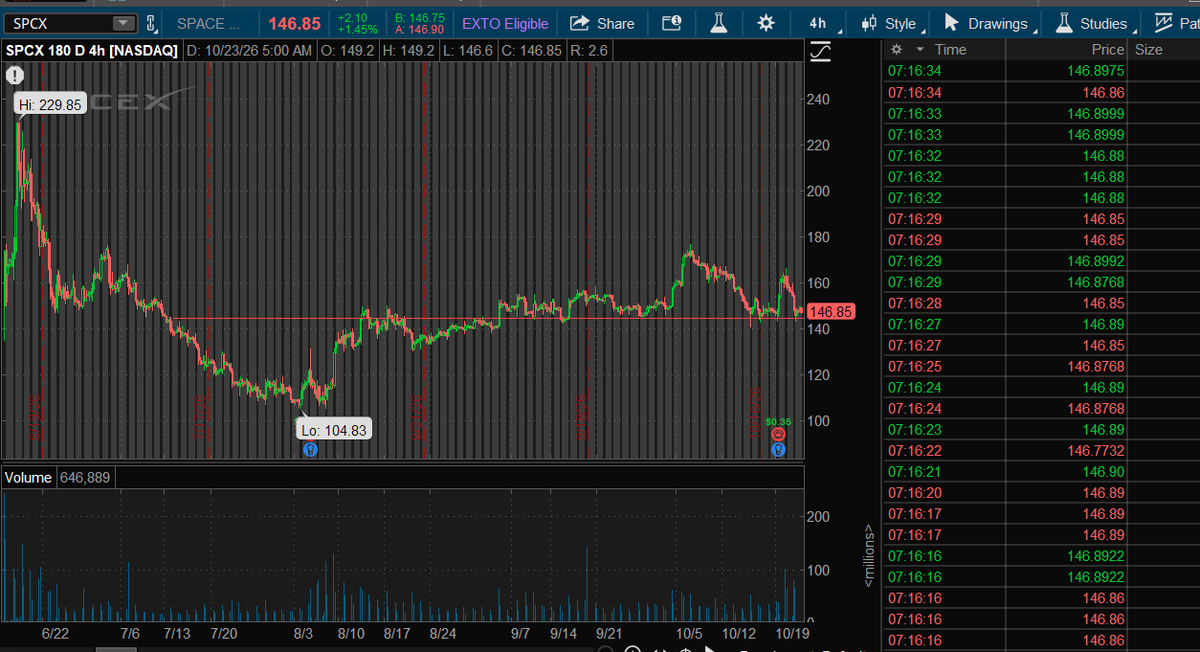Click the Hi: 229.85 price bubble
1200x652 pixels.
click(x=50, y=104)
